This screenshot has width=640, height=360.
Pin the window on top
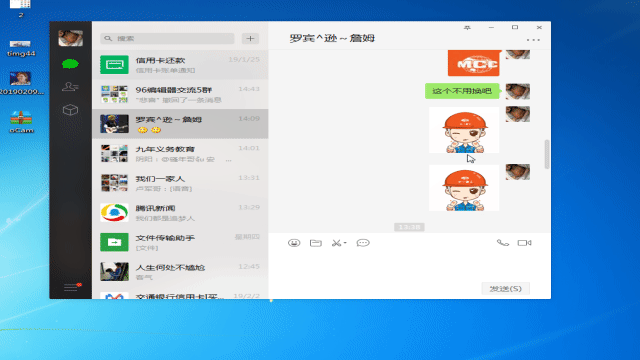pyautogui.click(x=467, y=27)
